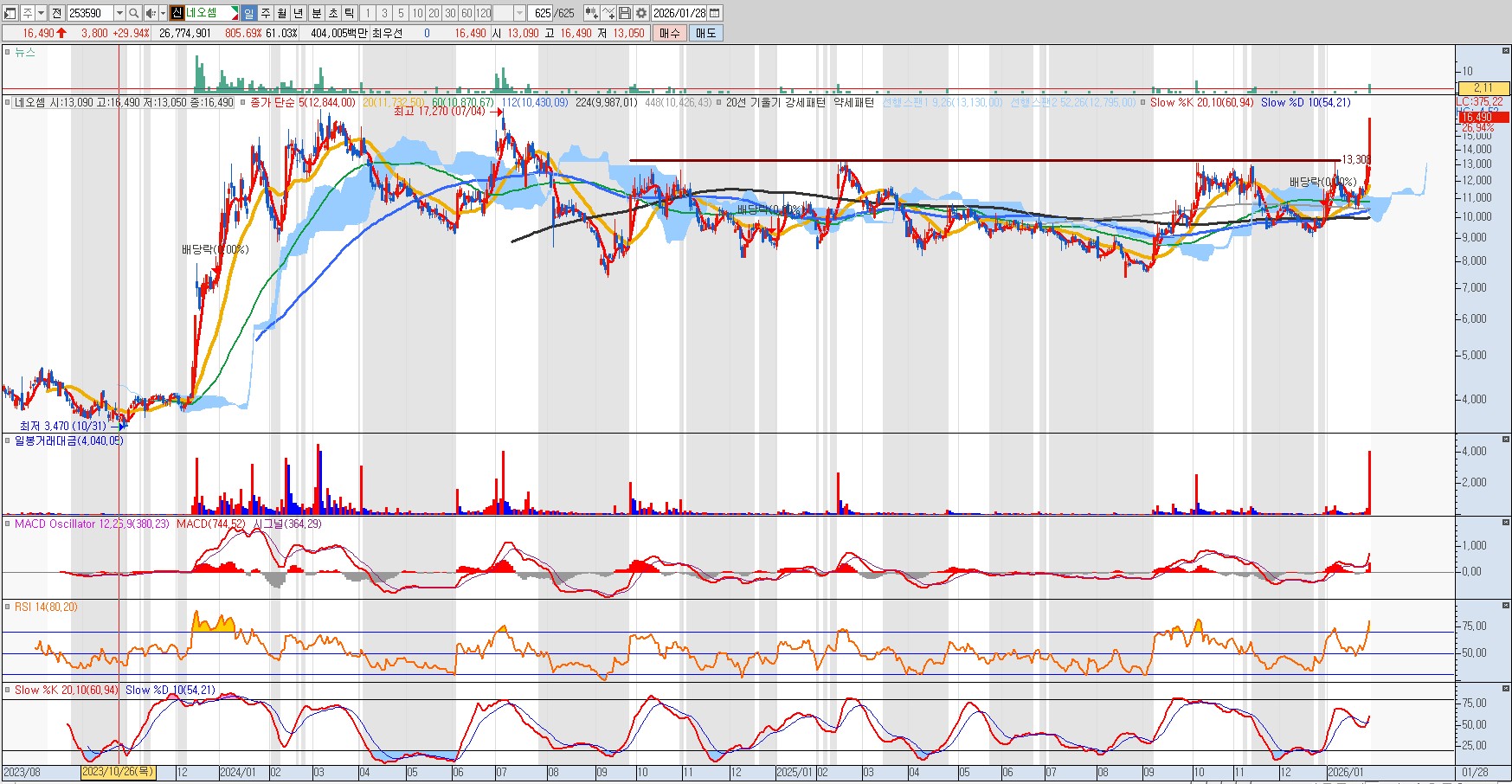Select the 5 interval button

click(x=401, y=13)
